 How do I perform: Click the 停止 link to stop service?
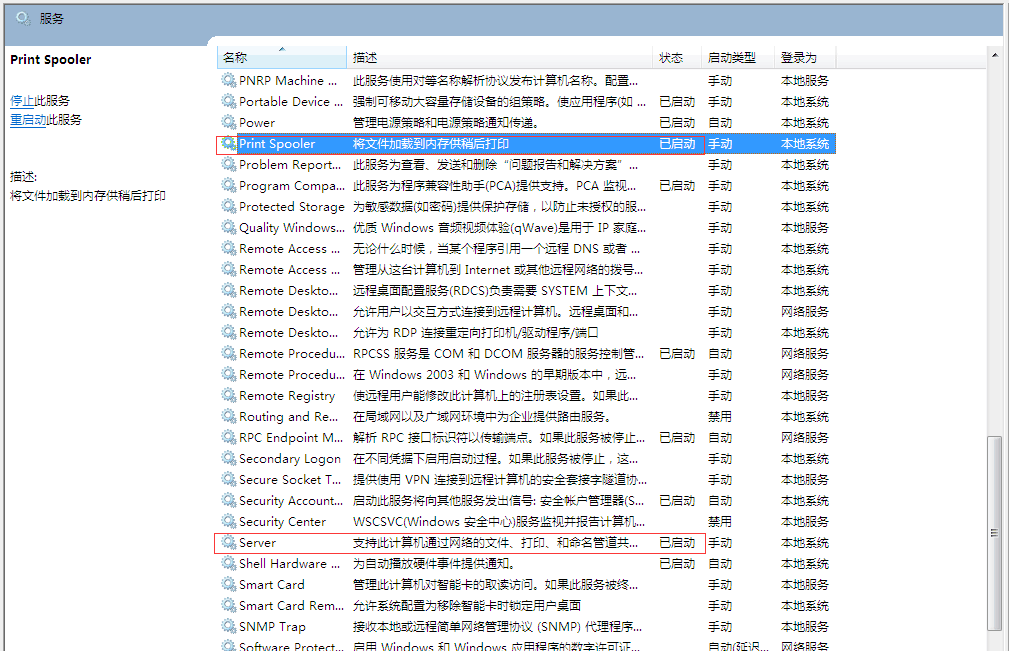coord(22,101)
